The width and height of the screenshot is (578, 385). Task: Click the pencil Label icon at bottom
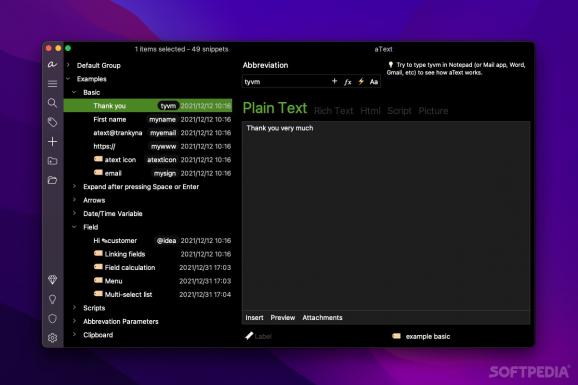pyautogui.click(x=249, y=336)
